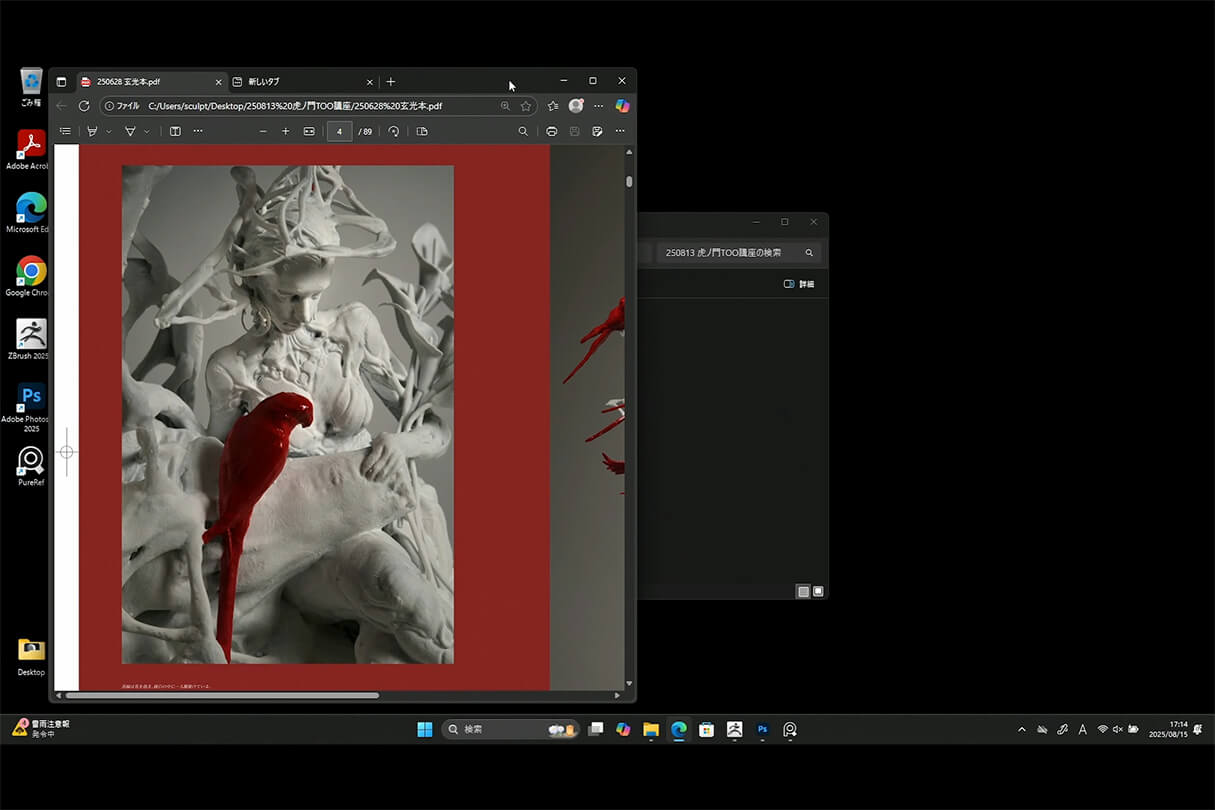1215x810 pixels.
Task: Click the zoom in plus button
Action: [285, 131]
